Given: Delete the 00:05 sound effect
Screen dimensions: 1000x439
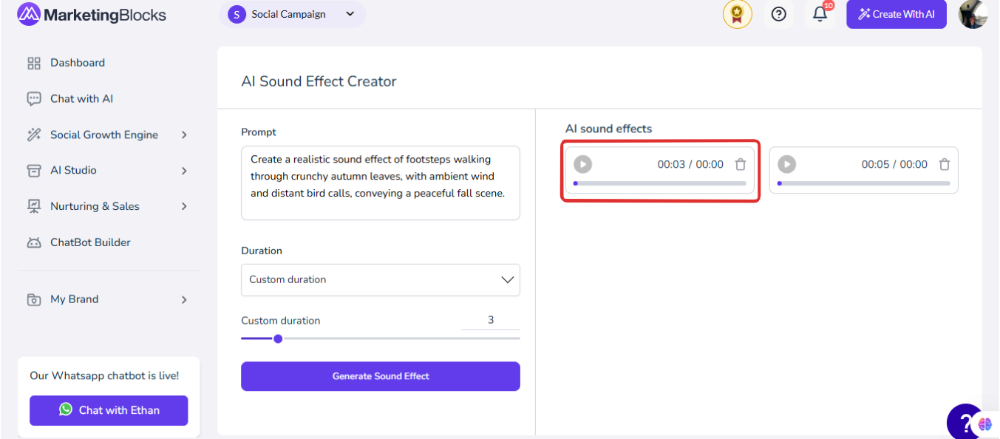Looking at the screenshot, I should (x=945, y=165).
